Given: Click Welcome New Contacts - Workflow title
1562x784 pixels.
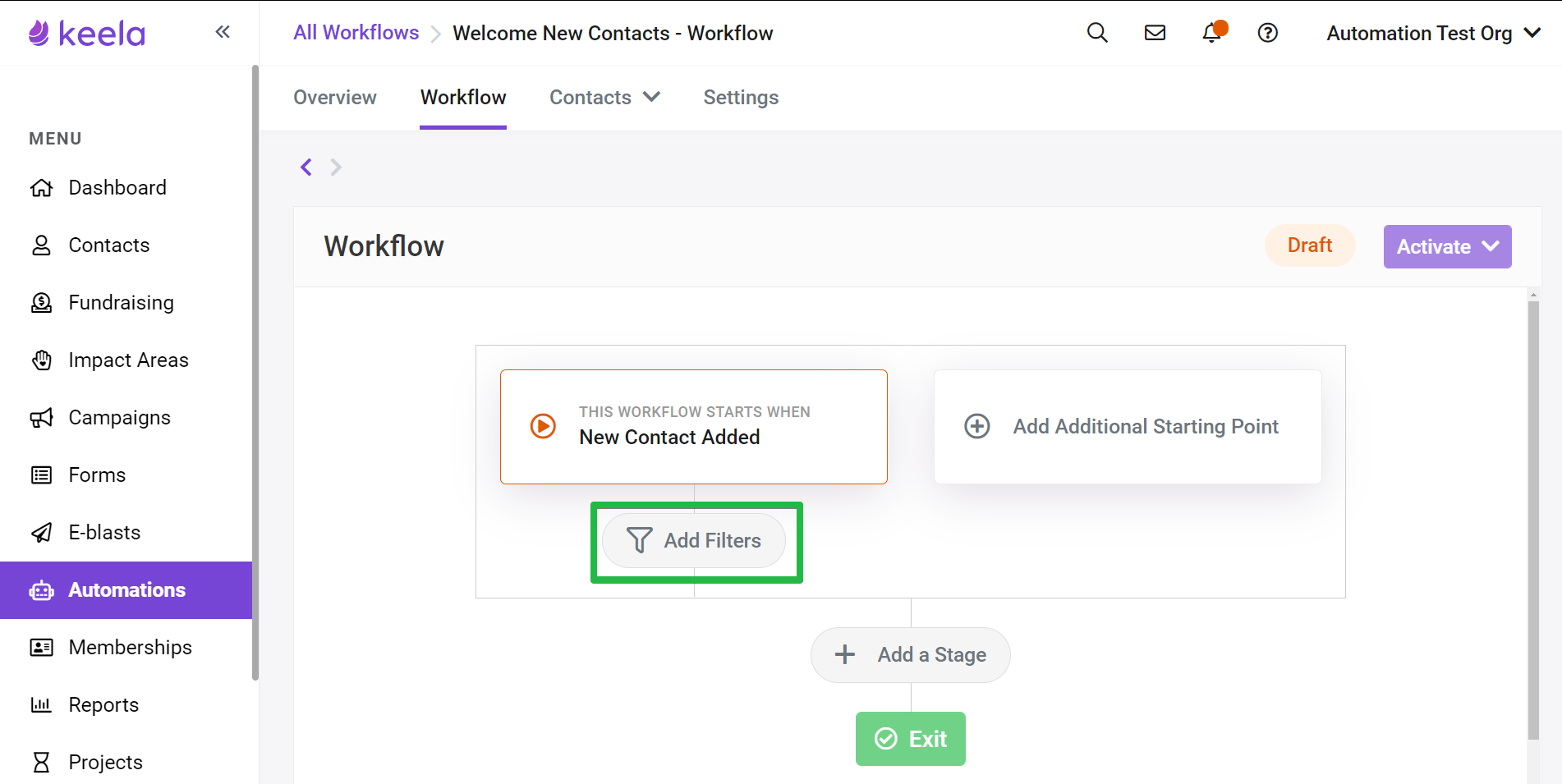Looking at the screenshot, I should pos(613,34).
